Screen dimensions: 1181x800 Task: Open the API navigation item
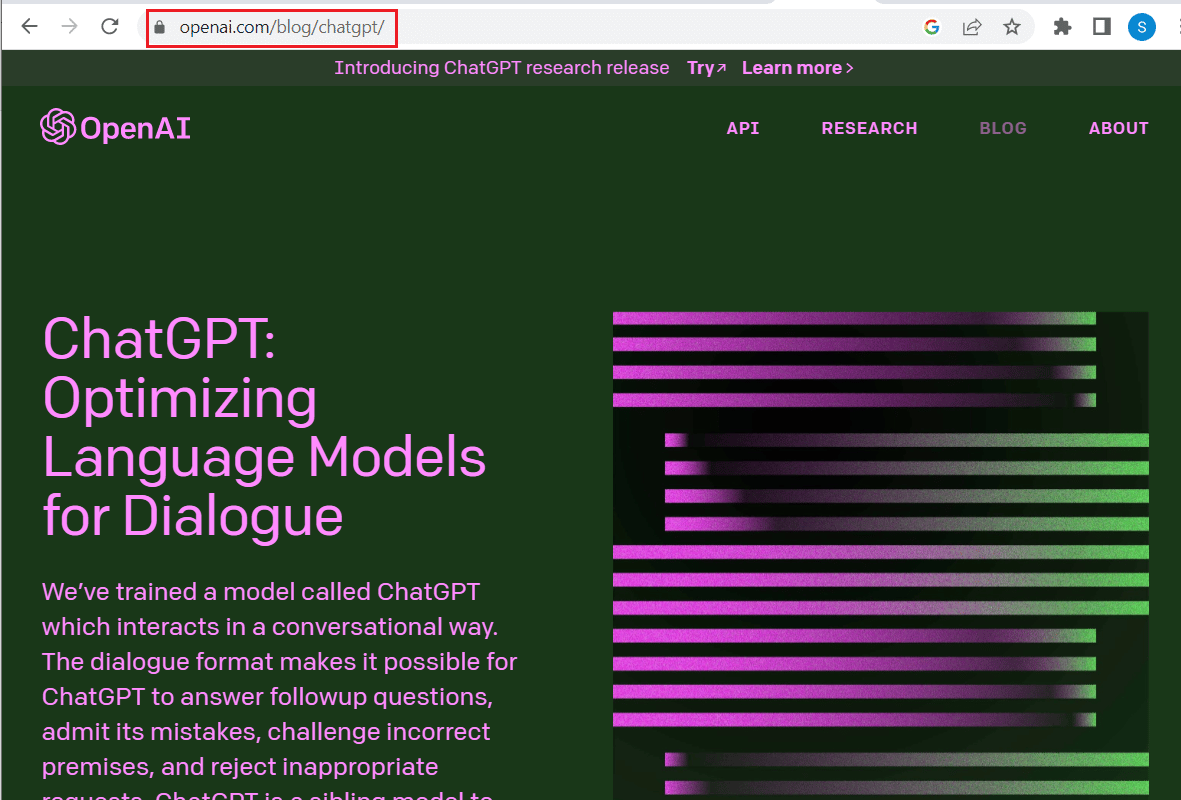coord(743,128)
